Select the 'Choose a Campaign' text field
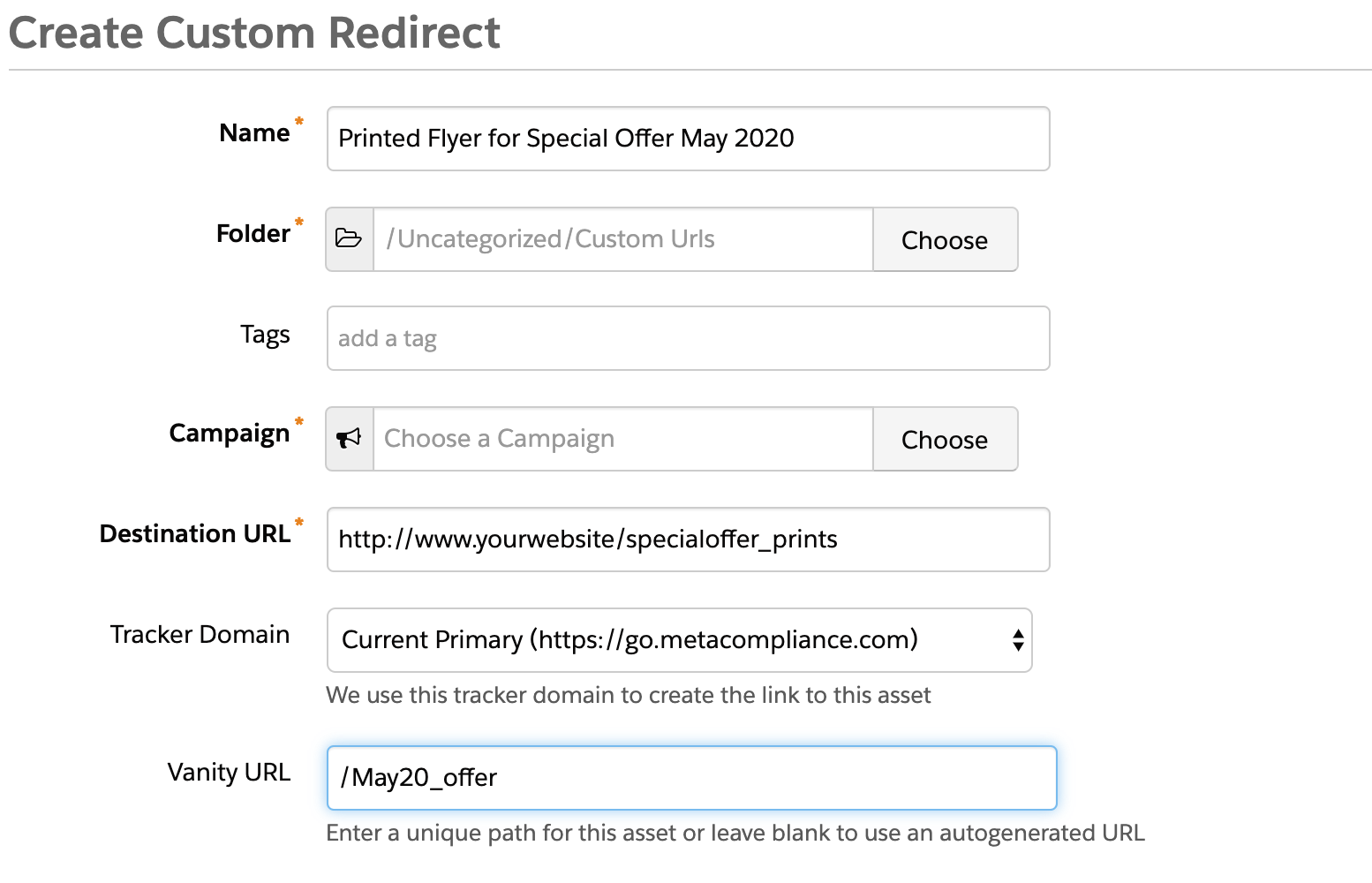Viewport: 1372px width, 883px height. pos(622,439)
